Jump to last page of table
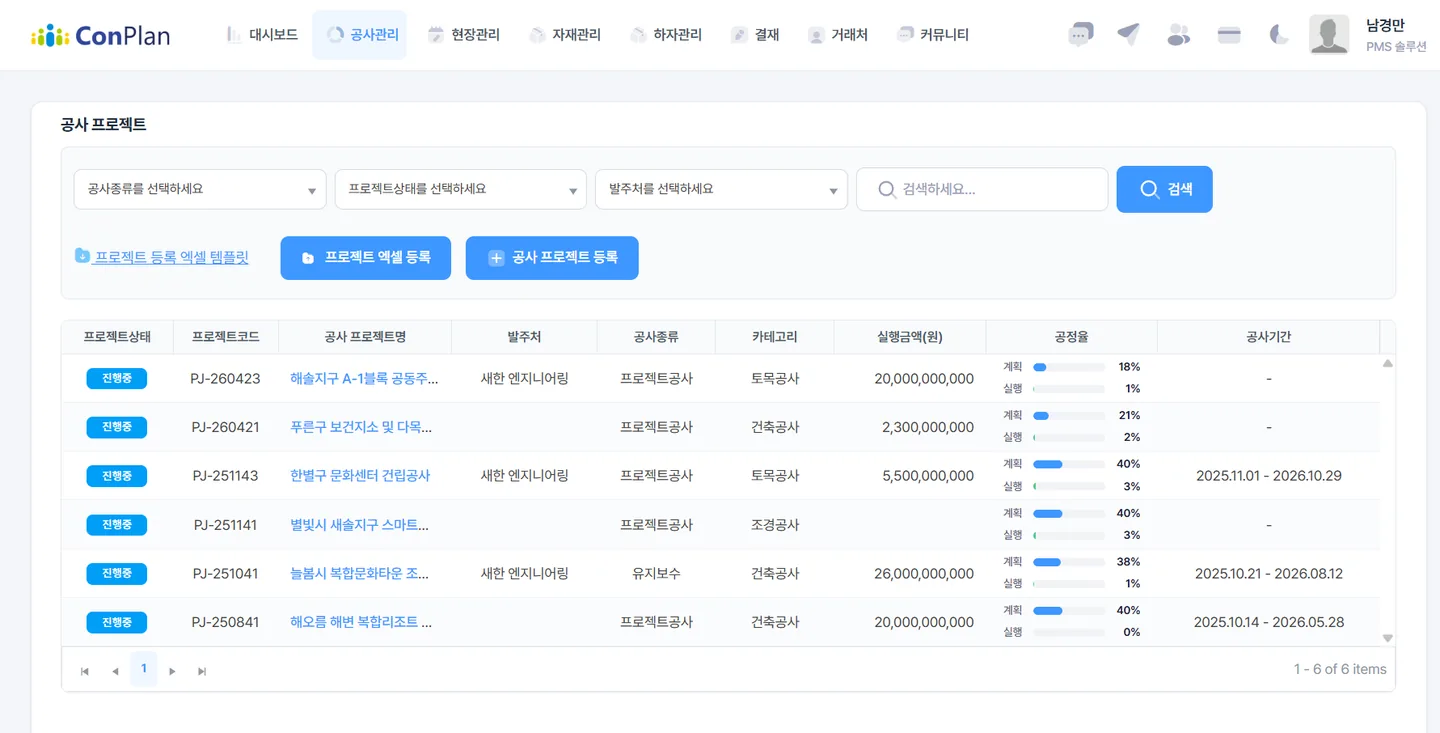The image size is (1440, 733). tap(202, 671)
